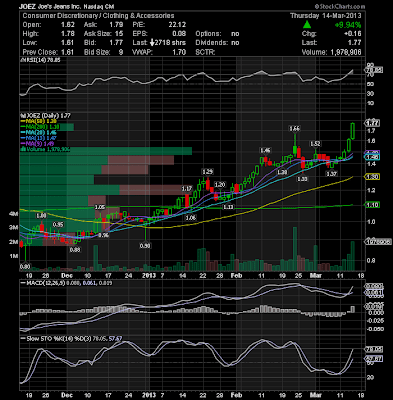Click the Ask price 1.79

click(x=116, y=25)
